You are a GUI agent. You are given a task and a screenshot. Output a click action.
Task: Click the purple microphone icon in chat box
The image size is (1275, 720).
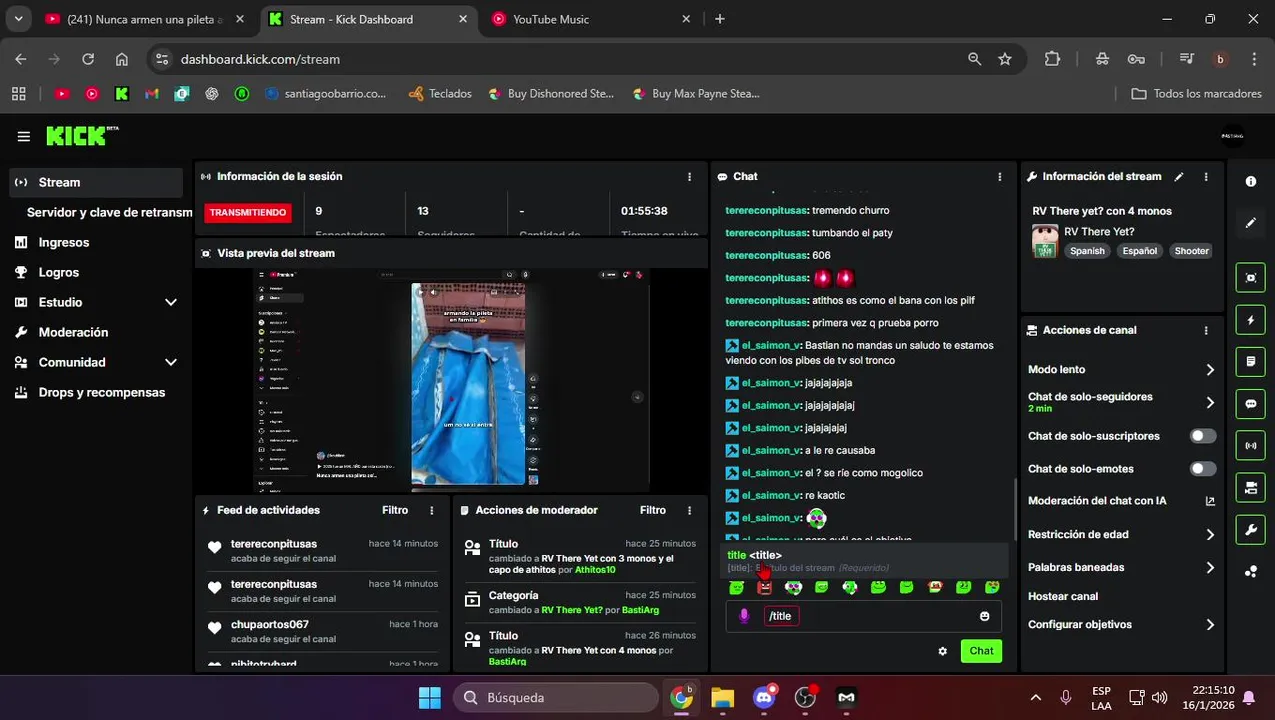point(744,616)
